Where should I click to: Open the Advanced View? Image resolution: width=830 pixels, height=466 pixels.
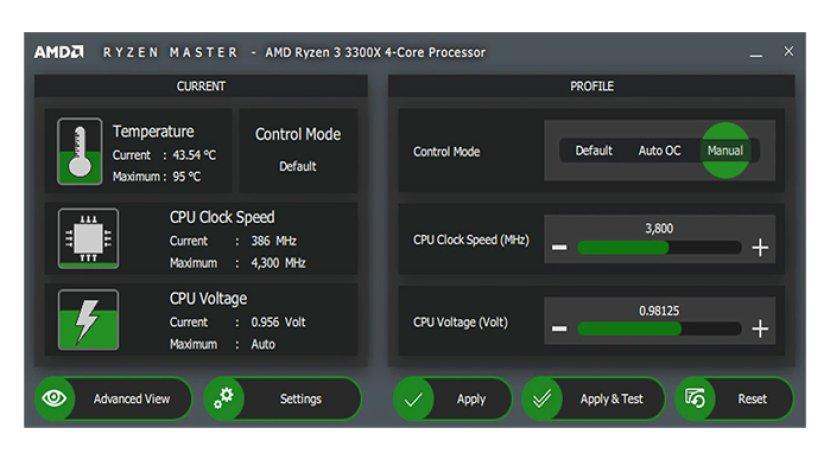(x=131, y=399)
